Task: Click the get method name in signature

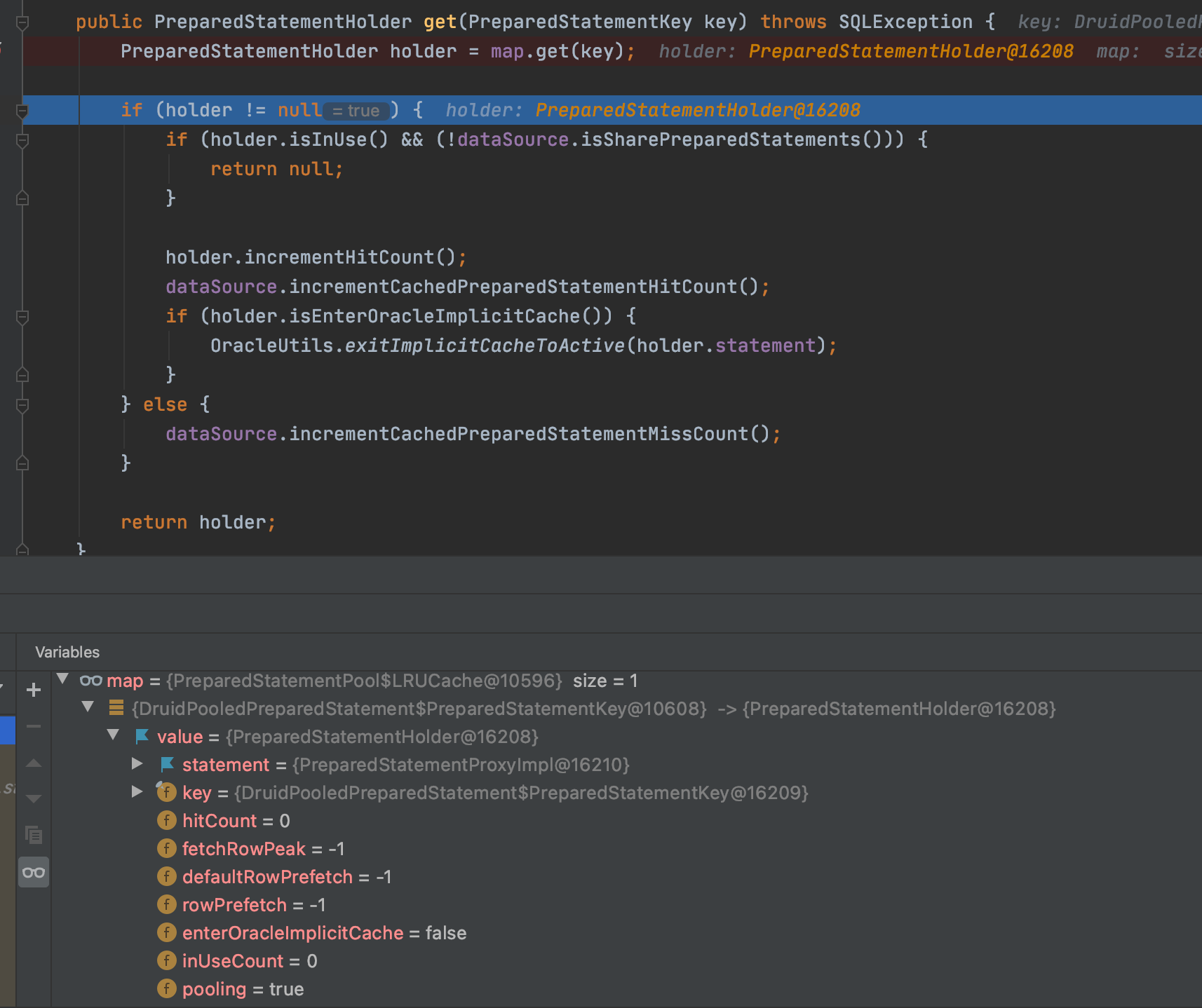Action: click(440, 22)
